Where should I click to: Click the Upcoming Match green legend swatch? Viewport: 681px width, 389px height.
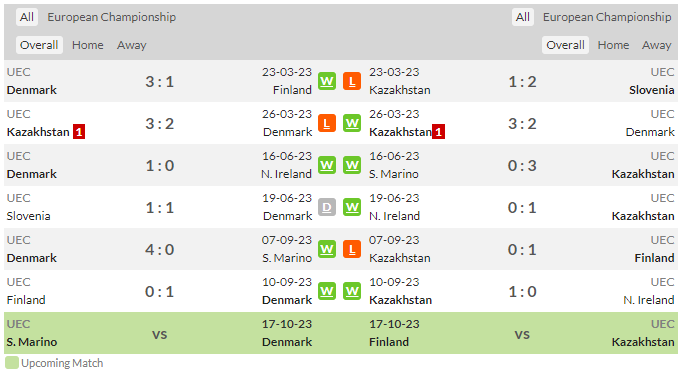pos(12,363)
